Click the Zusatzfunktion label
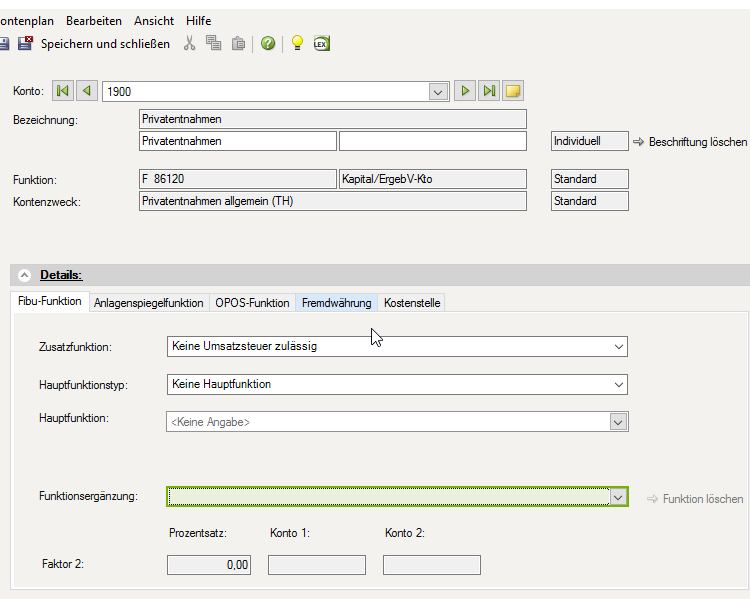Screen dimensions: 750x599 [75, 347]
